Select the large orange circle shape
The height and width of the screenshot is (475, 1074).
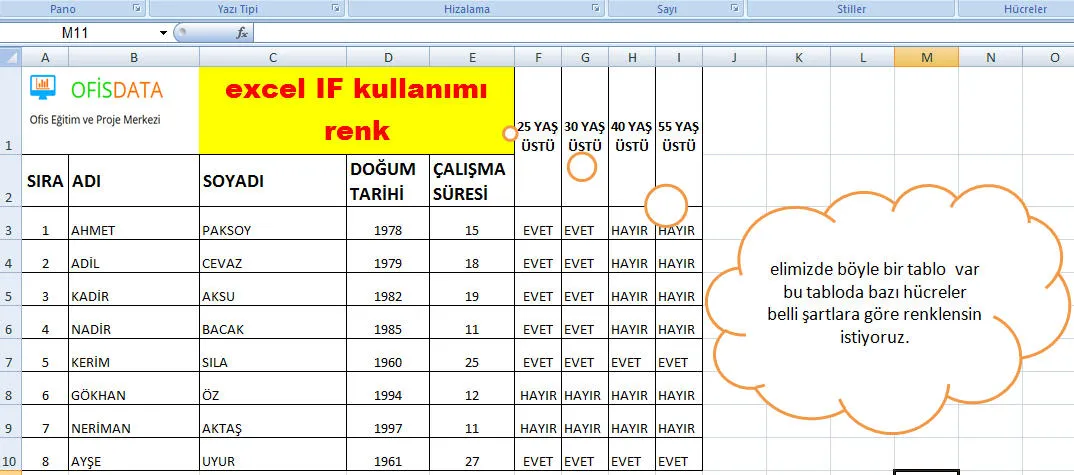pyautogui.click(x=666, y=205)
